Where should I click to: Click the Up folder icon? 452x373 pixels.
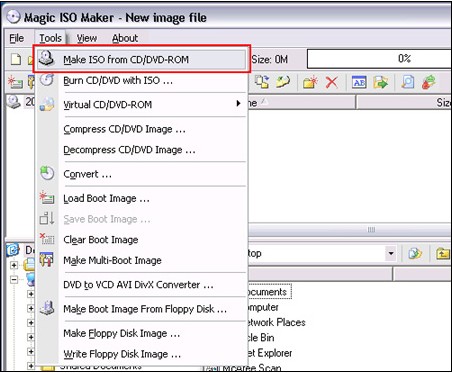(443, 254)
